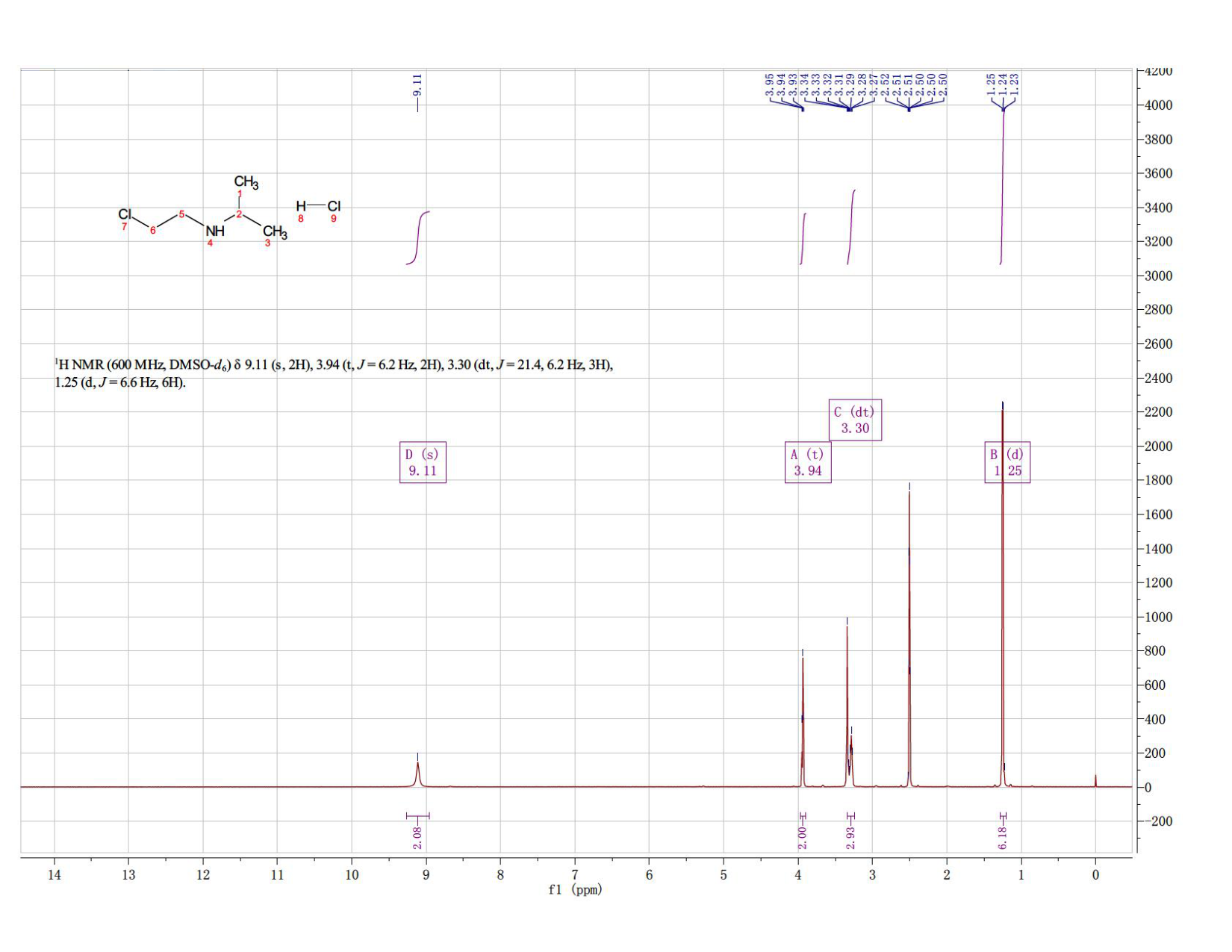Select the multiplet box B (d) 1.25
Image resolution: width=1232 pixels, height=952 pixels.
click(1007, 462)
